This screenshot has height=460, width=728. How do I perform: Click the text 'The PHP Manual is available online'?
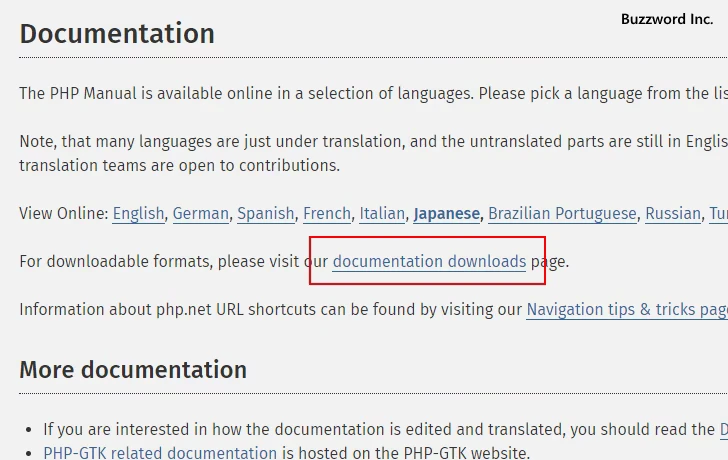click(146, 94)
